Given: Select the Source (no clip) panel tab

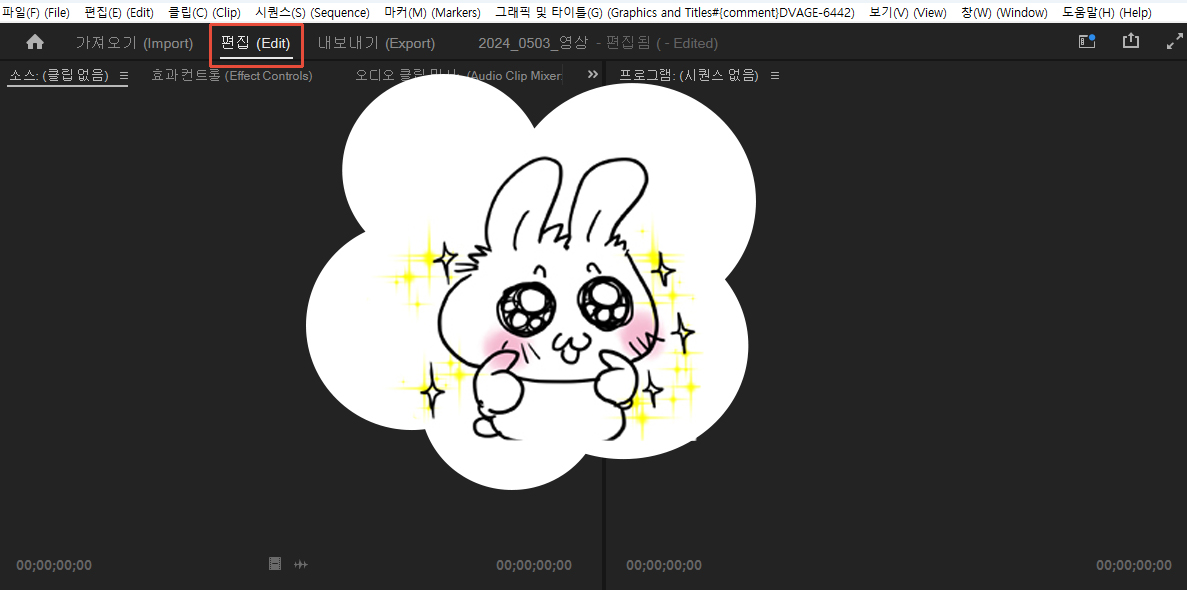Looking at the screenshot, I should pos(59,75).
